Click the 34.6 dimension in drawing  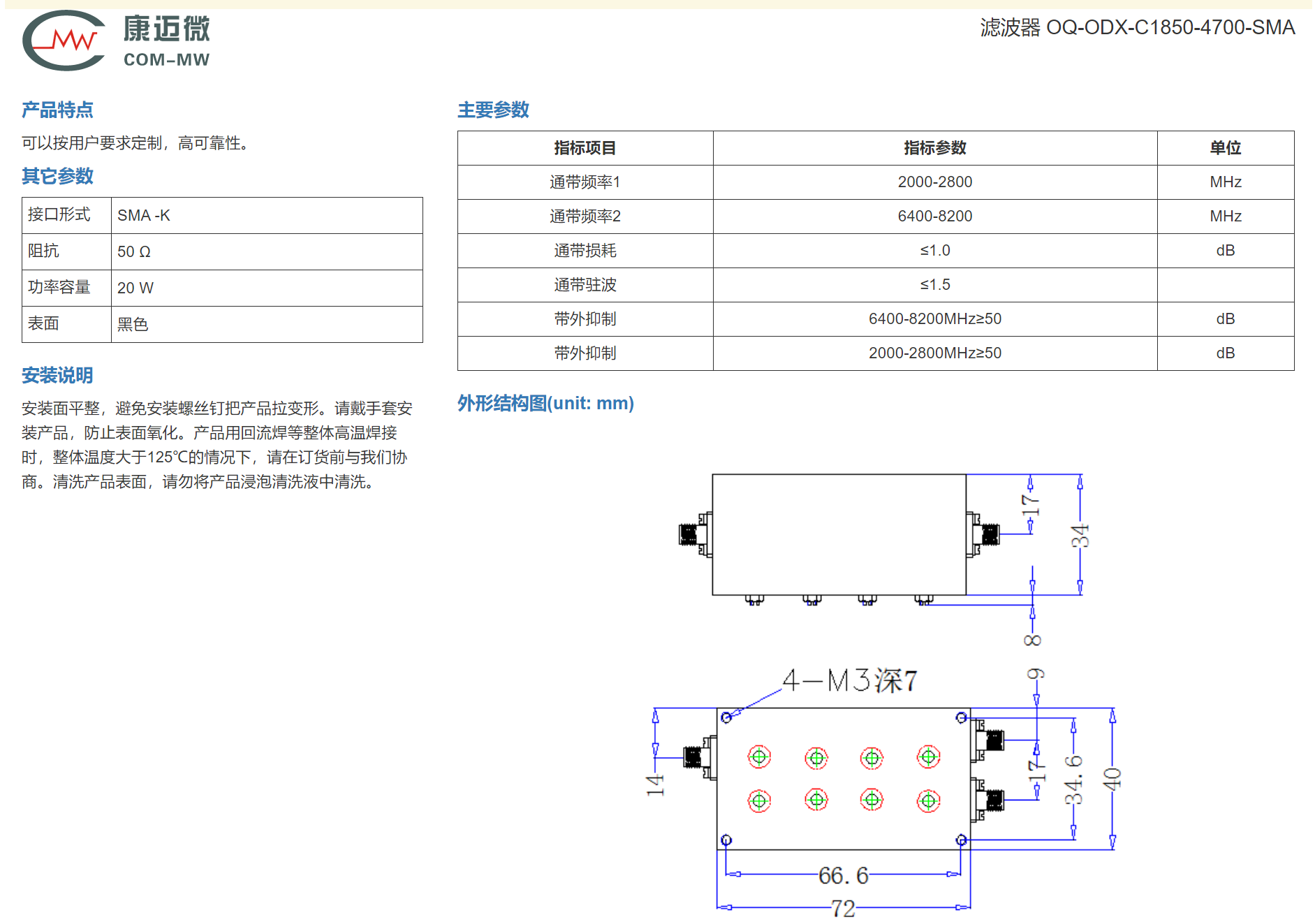[x=1073, y=779]
